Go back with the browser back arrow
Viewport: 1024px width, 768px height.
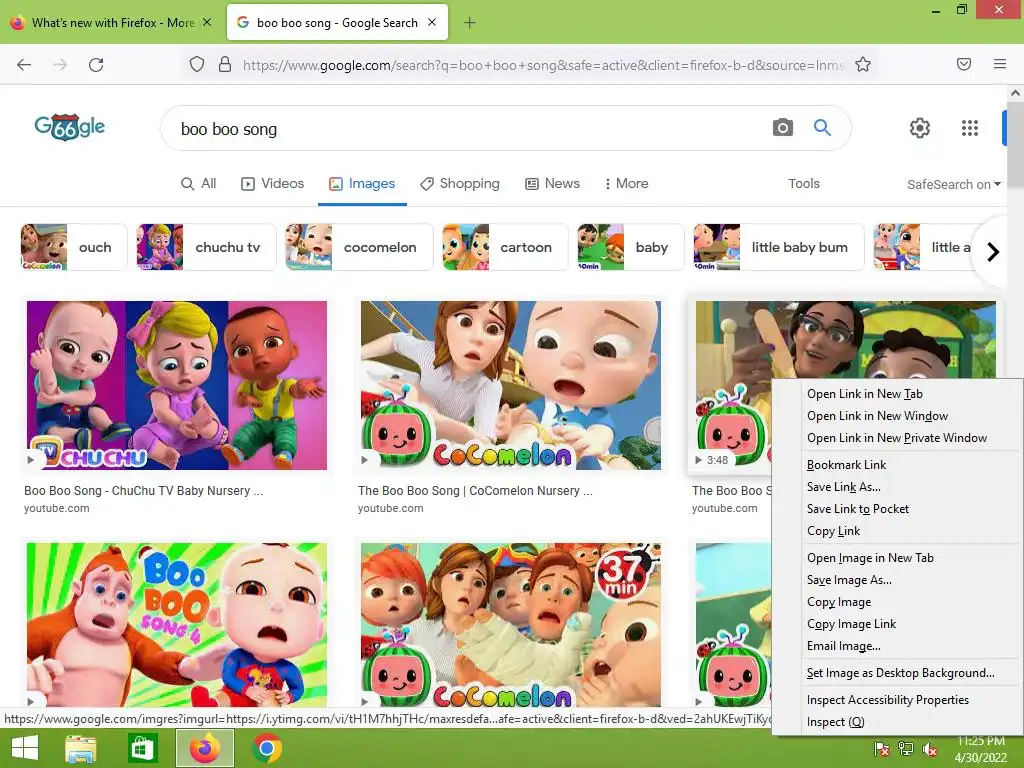click(24, 65)
